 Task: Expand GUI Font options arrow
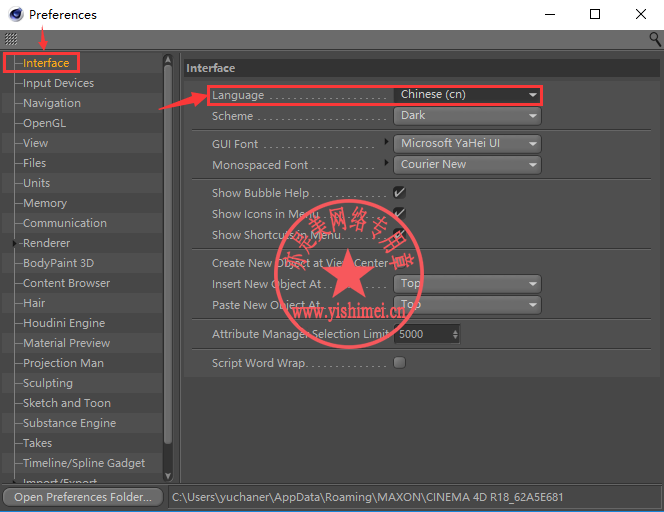[x=386, y=141]
